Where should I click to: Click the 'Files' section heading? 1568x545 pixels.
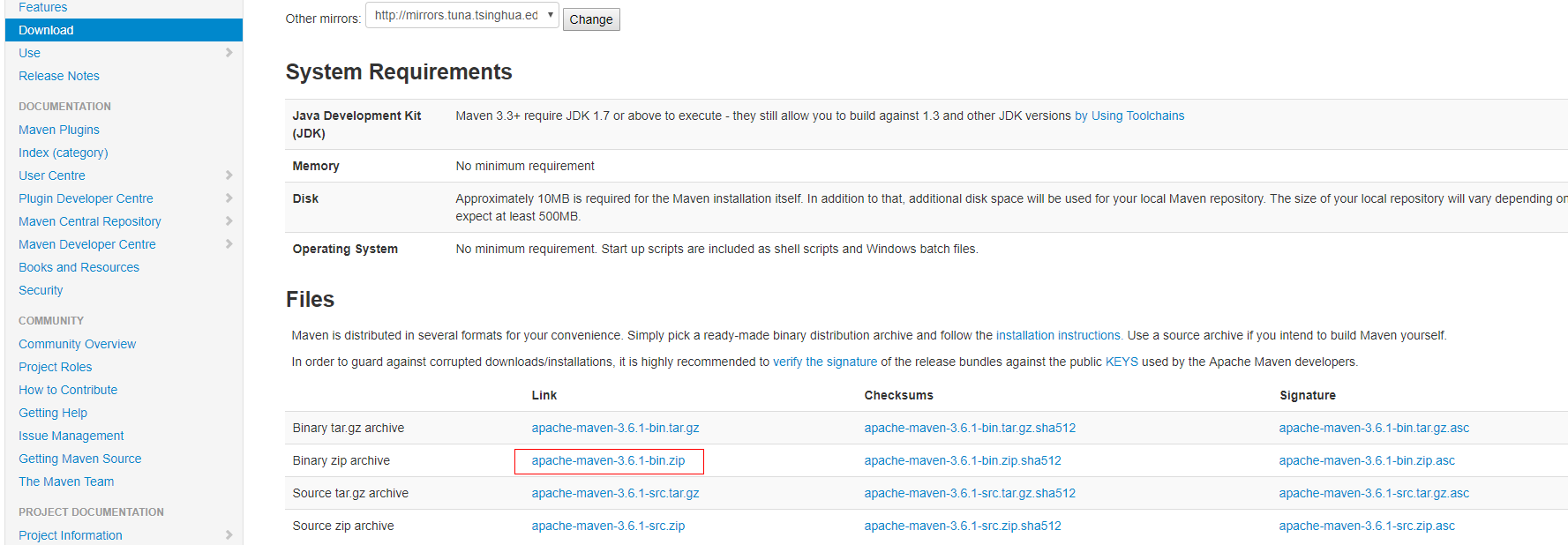coord(310,299)
